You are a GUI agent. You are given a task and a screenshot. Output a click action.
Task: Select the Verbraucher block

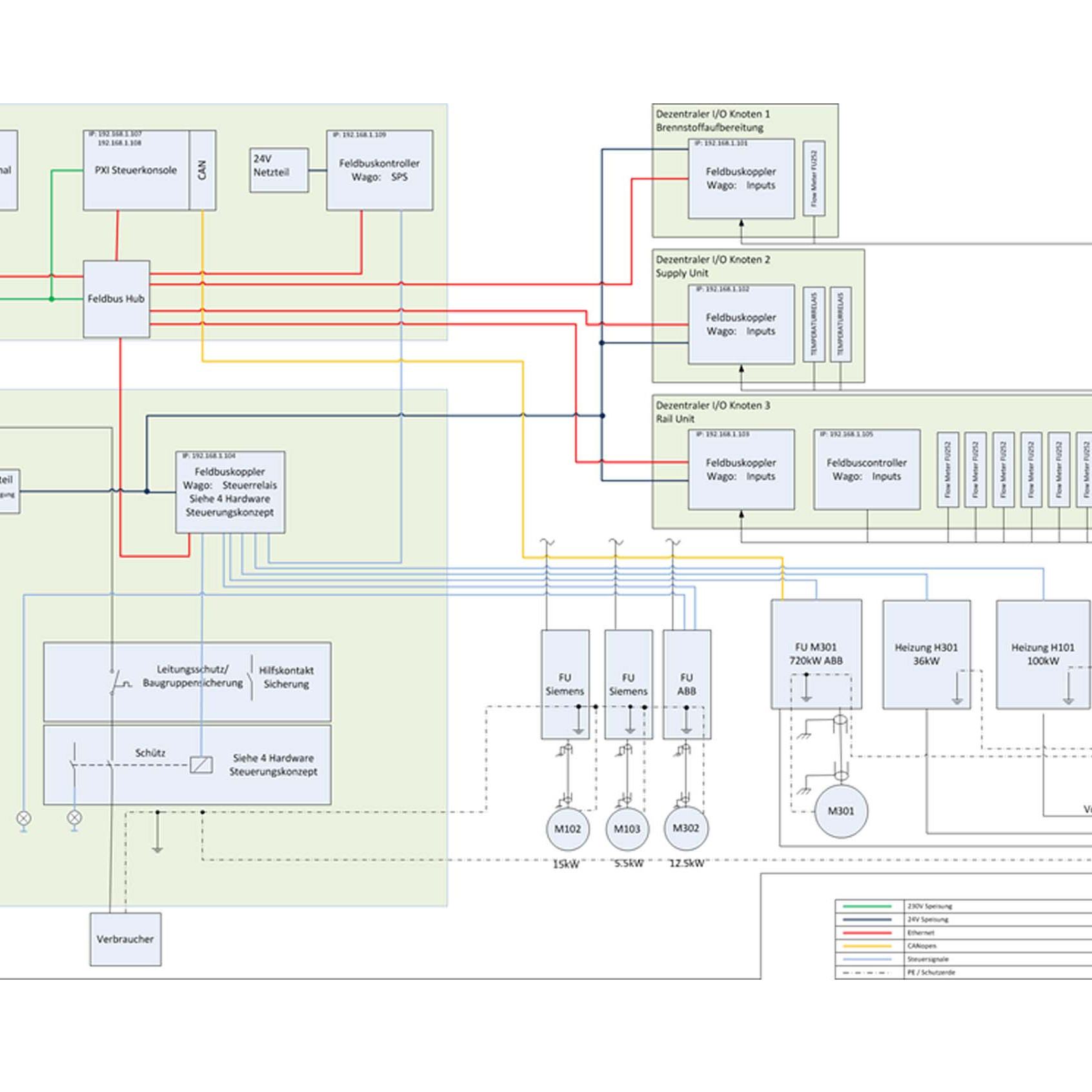tap(125, 939)
